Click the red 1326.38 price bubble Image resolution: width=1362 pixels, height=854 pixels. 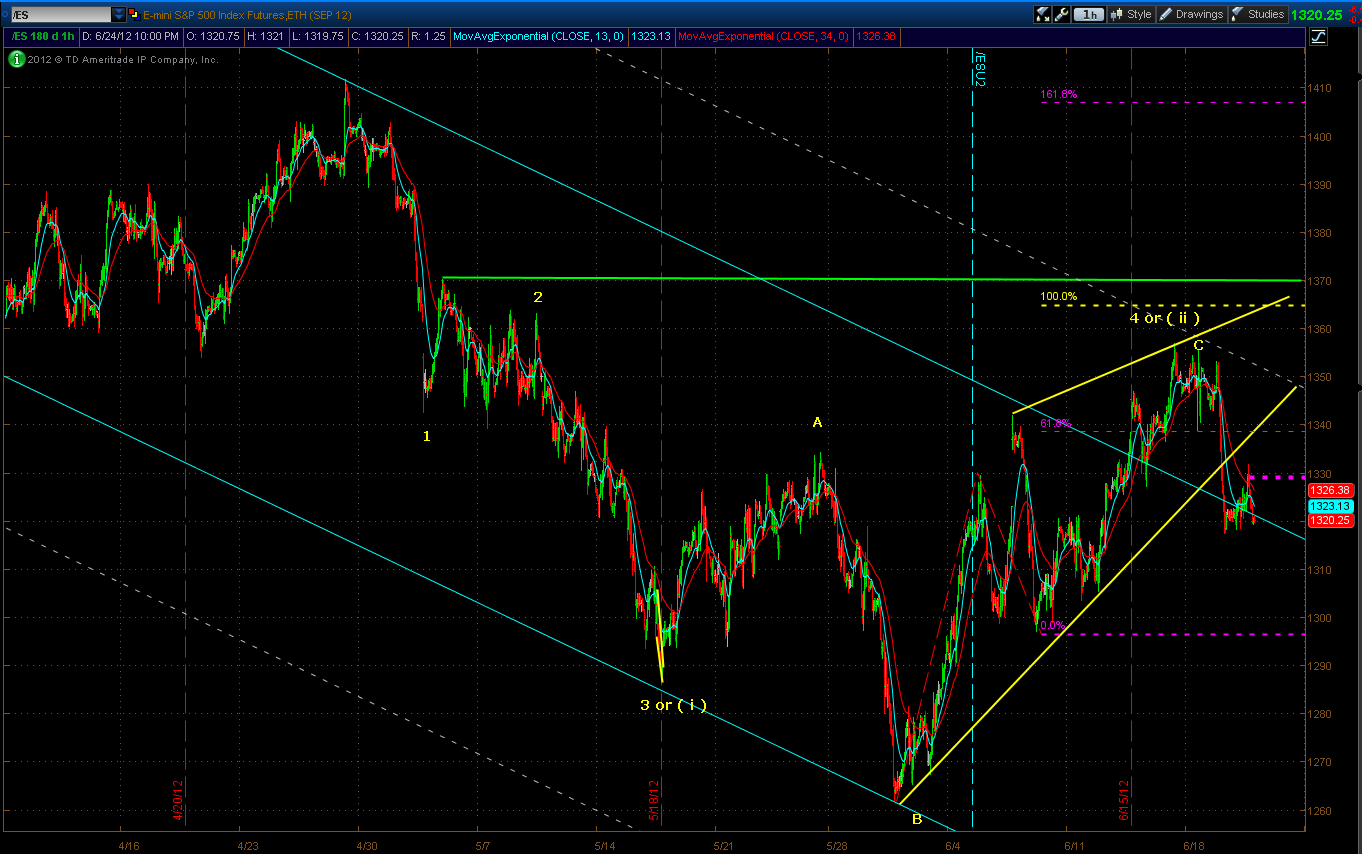pos(1331,490)
